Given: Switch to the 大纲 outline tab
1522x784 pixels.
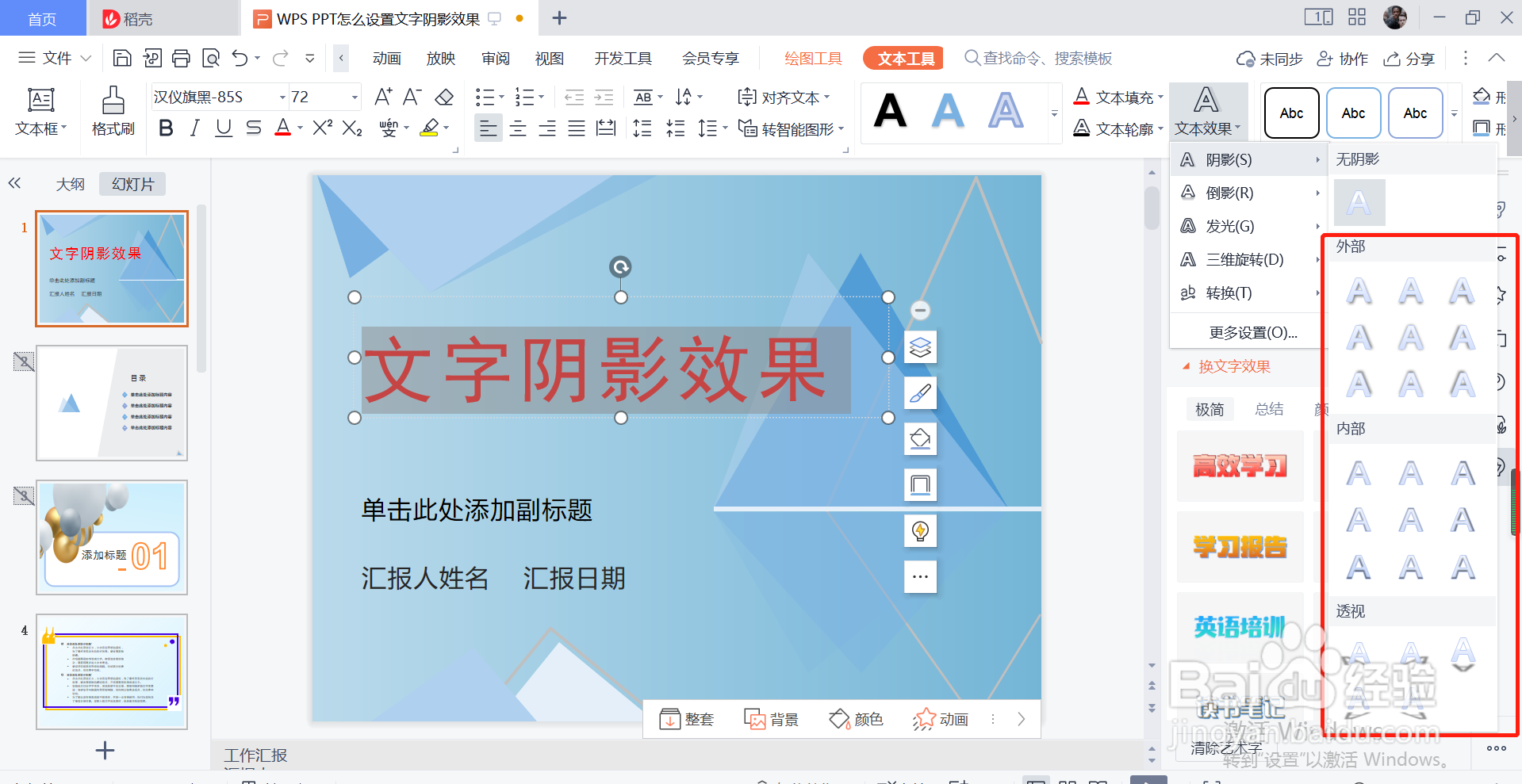Looking at the screenshot, I should [70, 184].
